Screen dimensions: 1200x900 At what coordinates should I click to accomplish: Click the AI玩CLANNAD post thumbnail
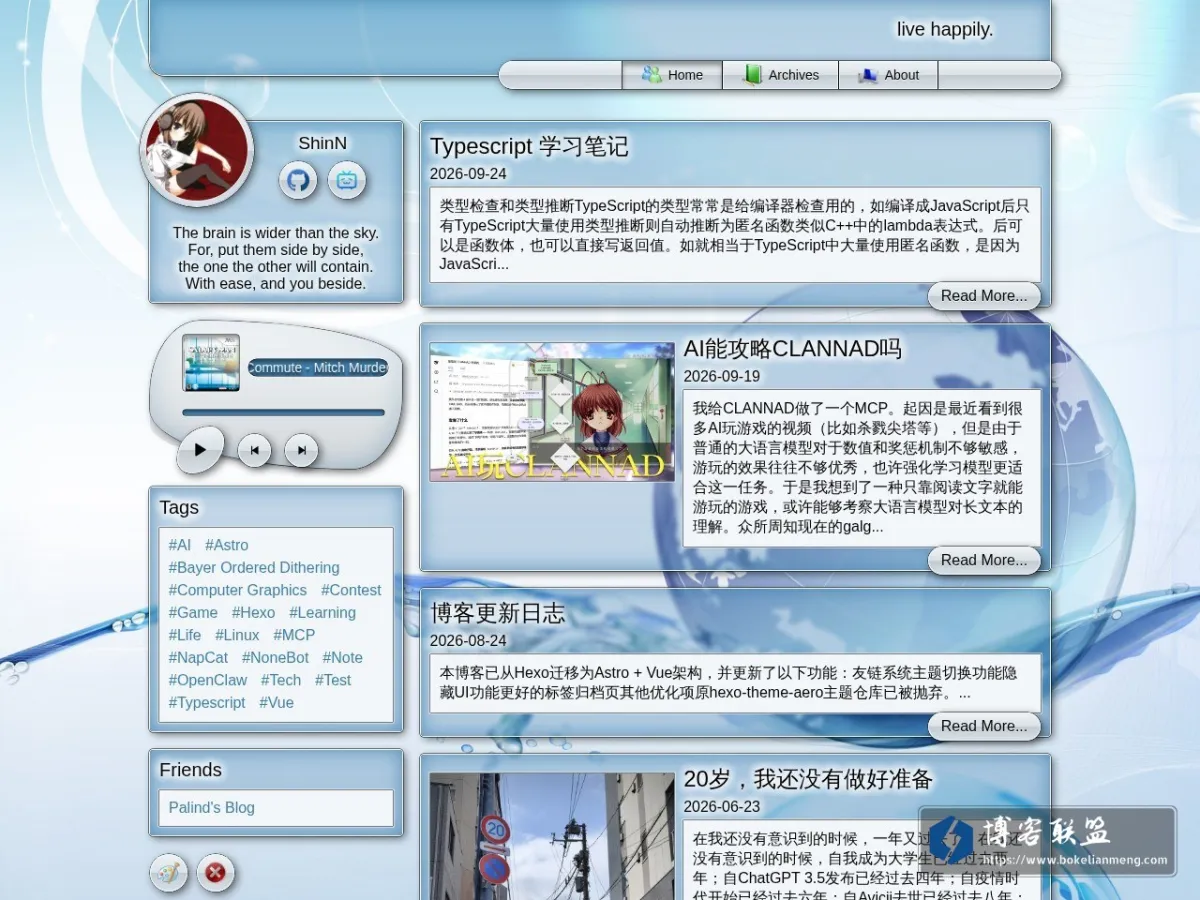click(x=552, y=412)
